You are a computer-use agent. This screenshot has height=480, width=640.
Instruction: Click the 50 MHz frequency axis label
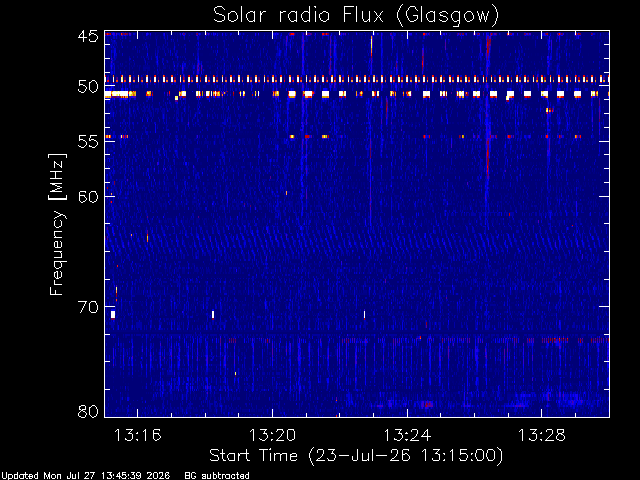coord(88,87)
